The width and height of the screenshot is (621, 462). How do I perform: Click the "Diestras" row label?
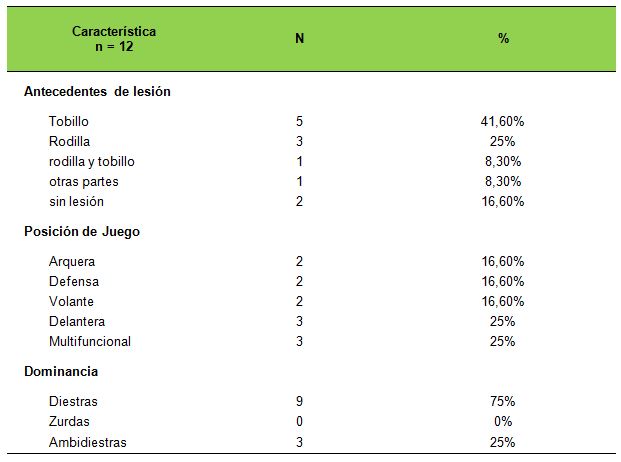(73, 401)
